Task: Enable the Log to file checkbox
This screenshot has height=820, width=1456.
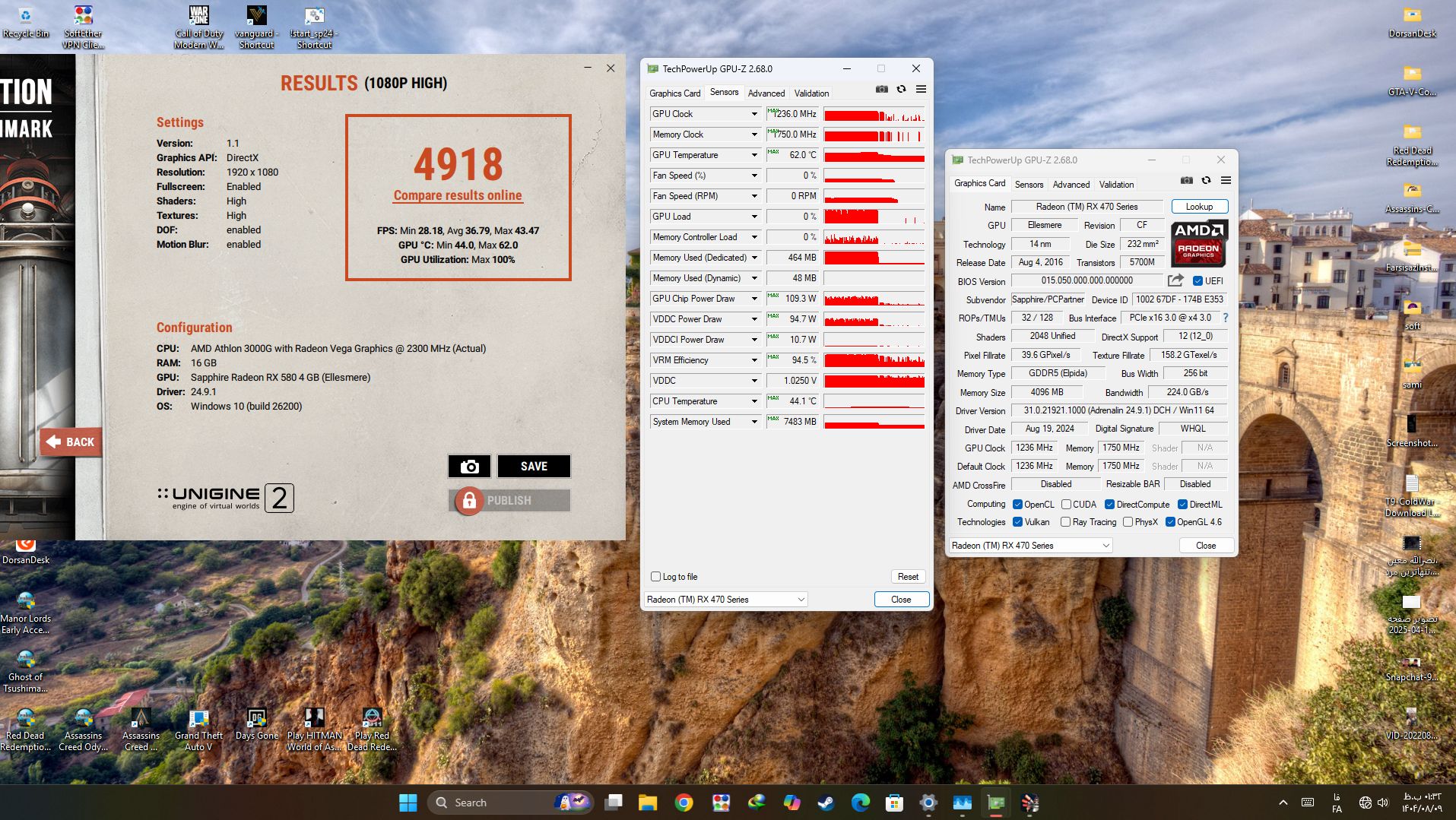Action: [x=655, y=577]
